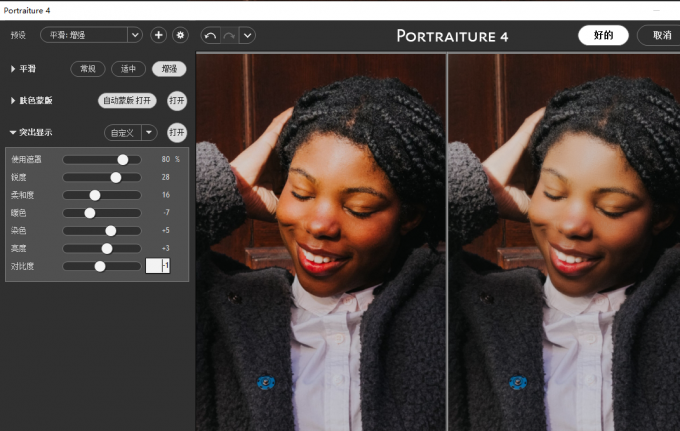The height and width of the screenshot is (431, 680).
Task: Open the history dropdown next to redo
Action: coord(247,36)
